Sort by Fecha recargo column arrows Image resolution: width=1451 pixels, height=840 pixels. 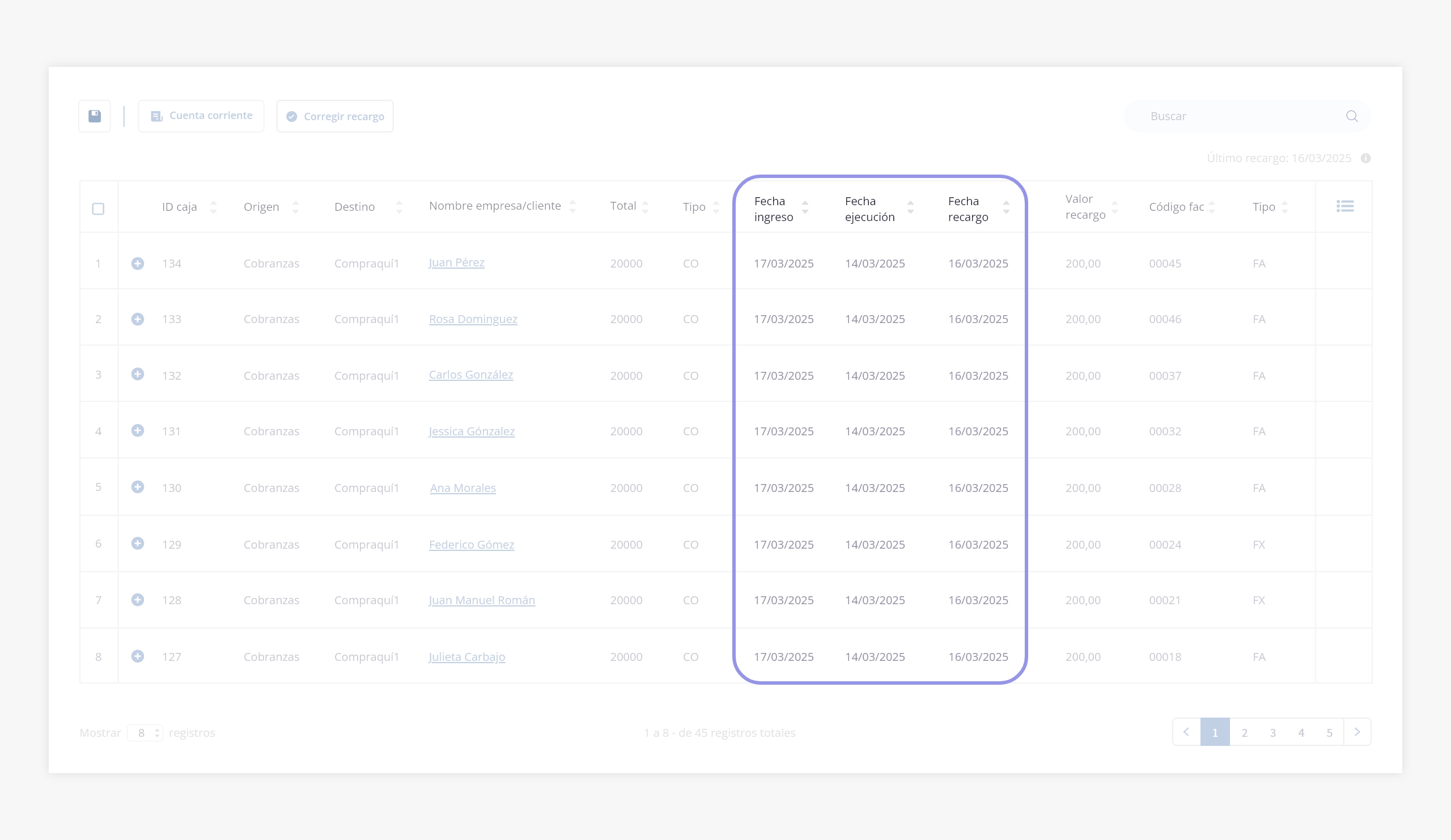tap(1006, 207)
